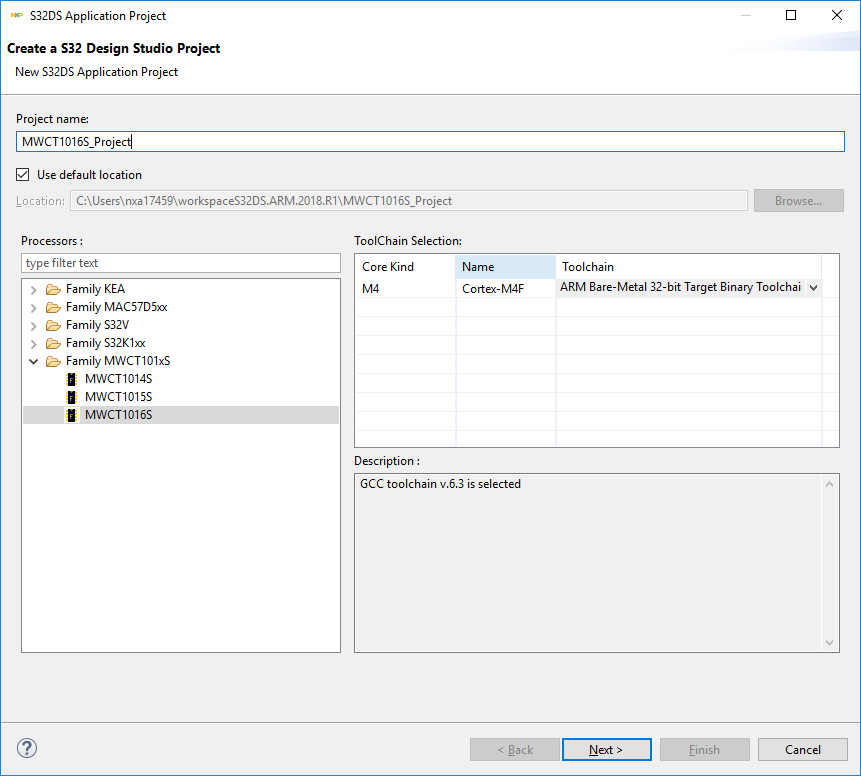Click the Toolchain column header

pyautogui.click(x=689, y=266)
